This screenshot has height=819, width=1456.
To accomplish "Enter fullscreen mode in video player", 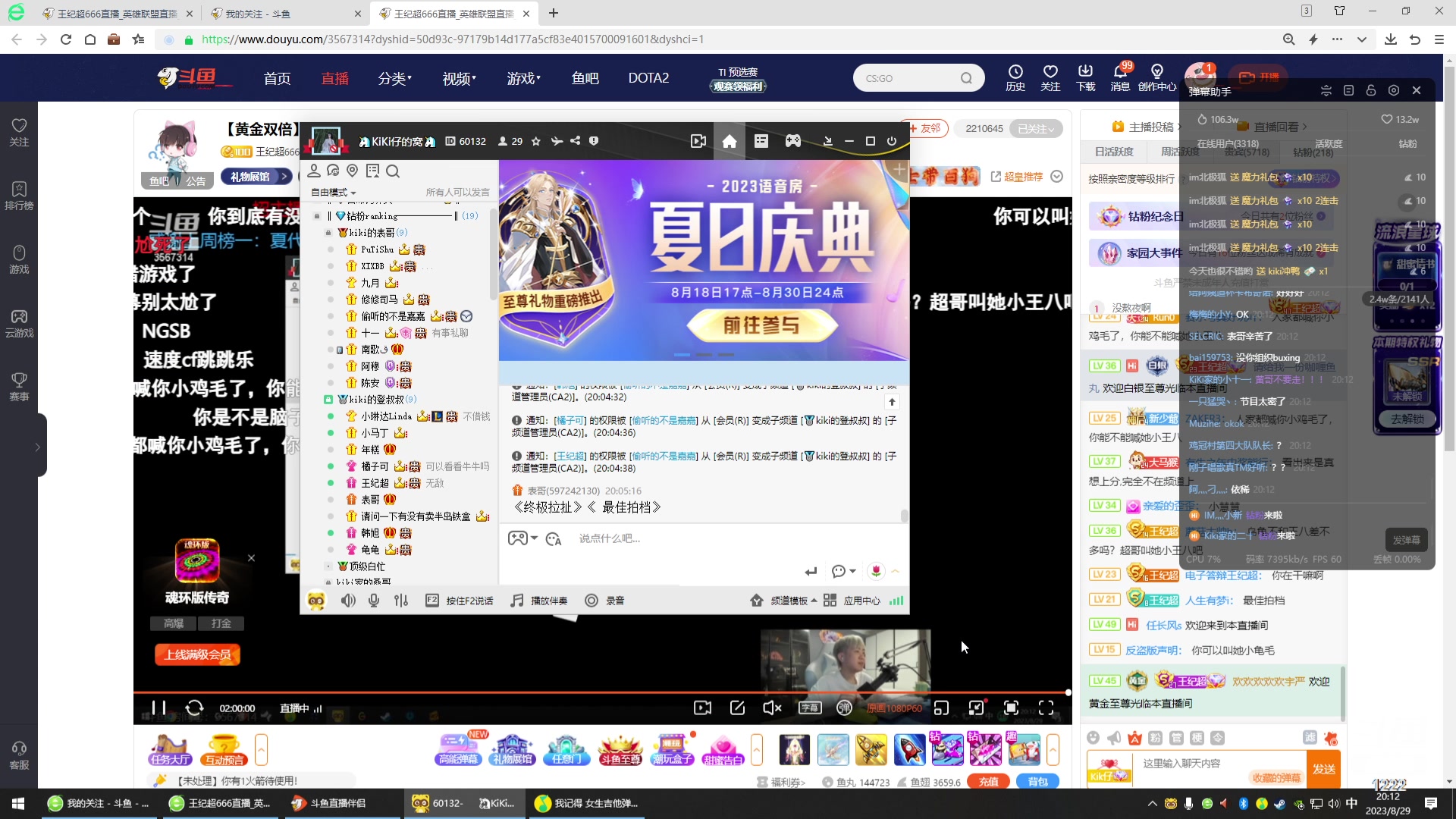I will pyautogui.click(x=1046, y=708).
